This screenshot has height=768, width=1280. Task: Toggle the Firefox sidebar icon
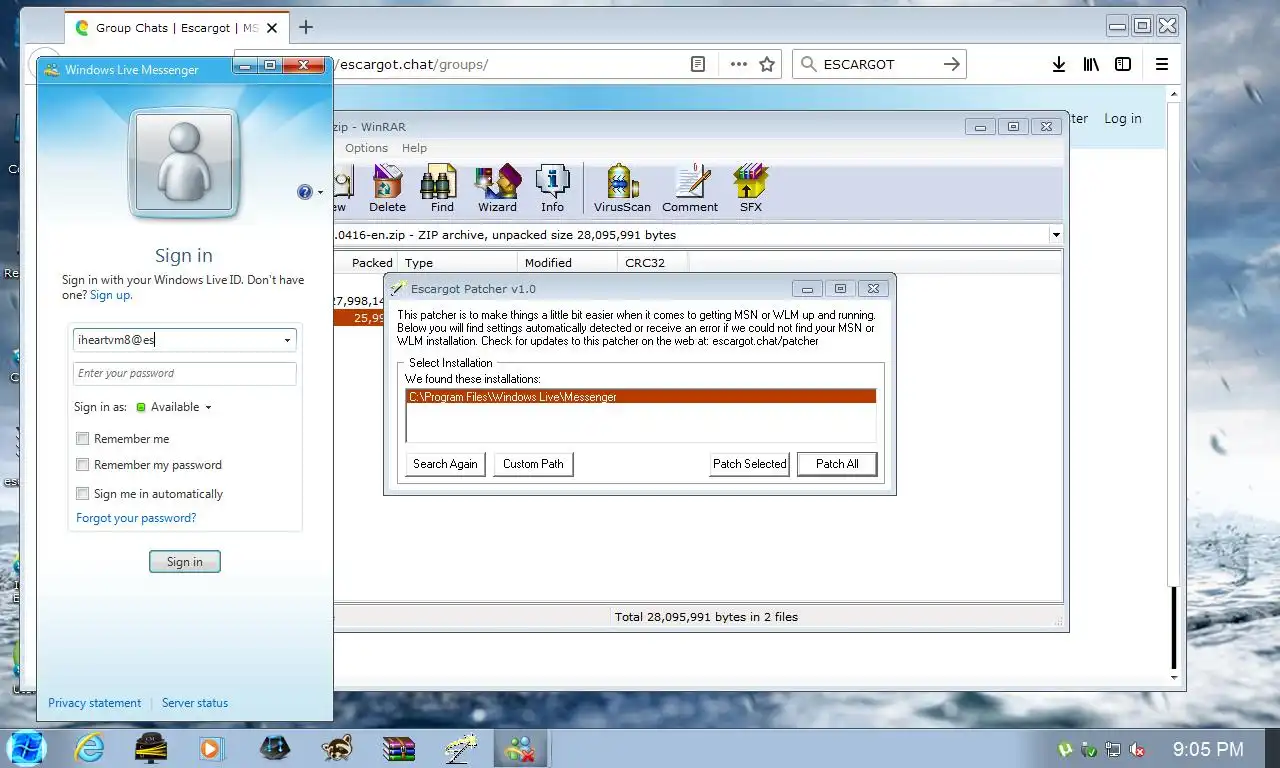point(1123,64)
